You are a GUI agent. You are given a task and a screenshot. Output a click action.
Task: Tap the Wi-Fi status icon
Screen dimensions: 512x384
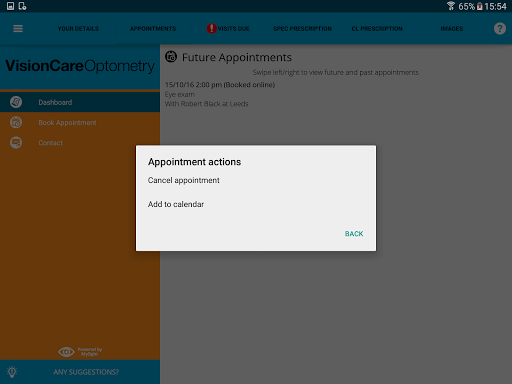(451, 6)
